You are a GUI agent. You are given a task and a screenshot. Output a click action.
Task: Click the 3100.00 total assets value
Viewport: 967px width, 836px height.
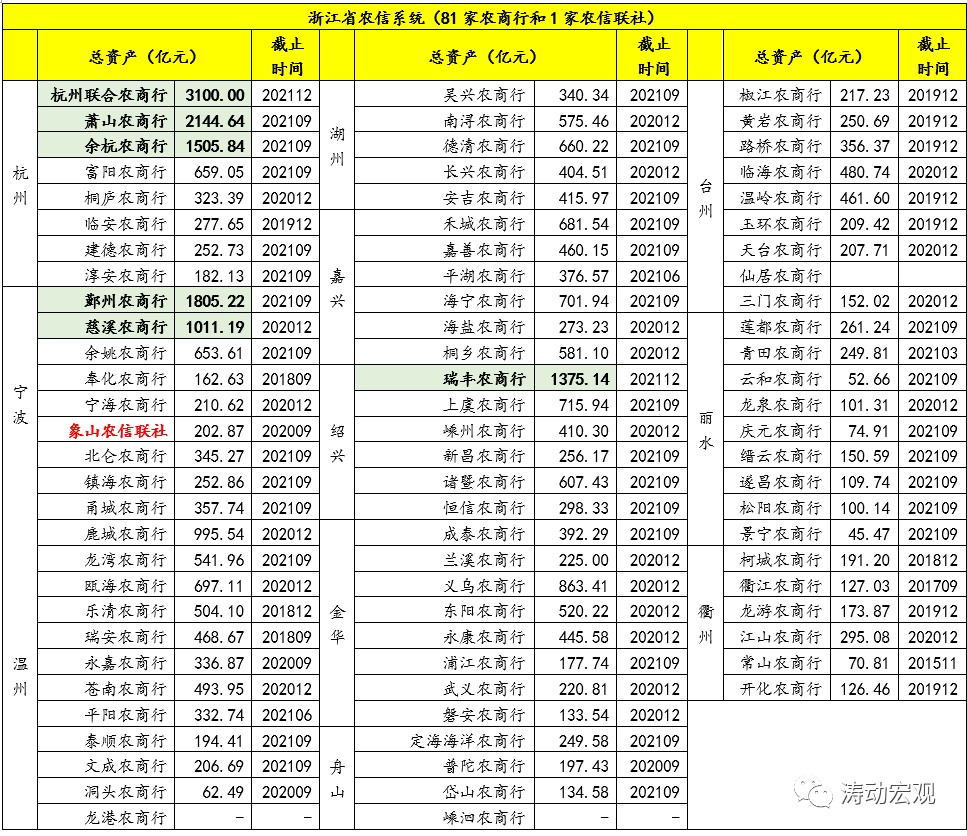(x=213, y=95)
